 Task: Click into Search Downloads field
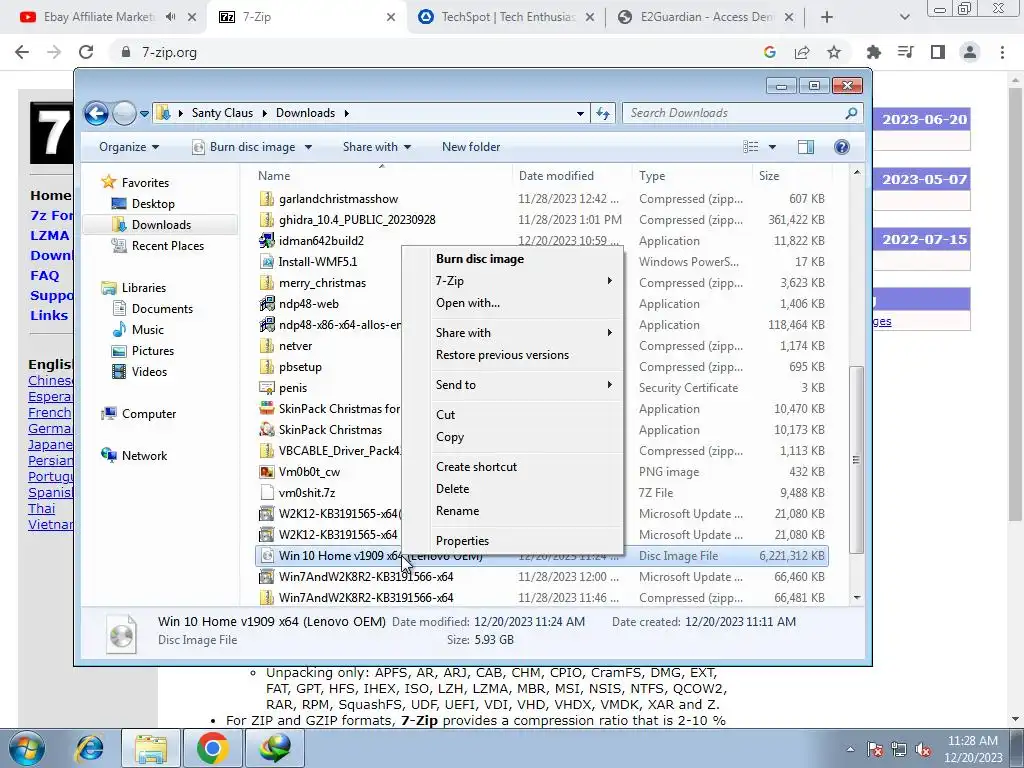pos(733,113)
